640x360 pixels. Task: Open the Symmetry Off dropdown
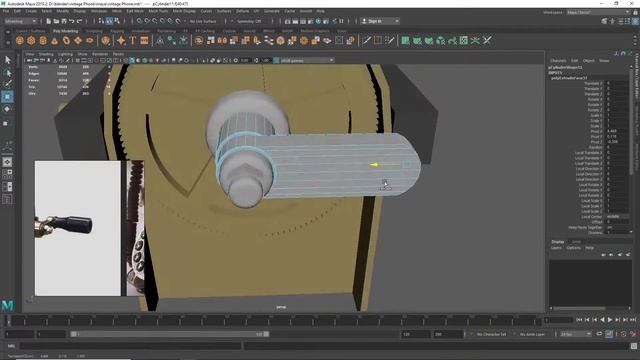(x=249, y=21)
